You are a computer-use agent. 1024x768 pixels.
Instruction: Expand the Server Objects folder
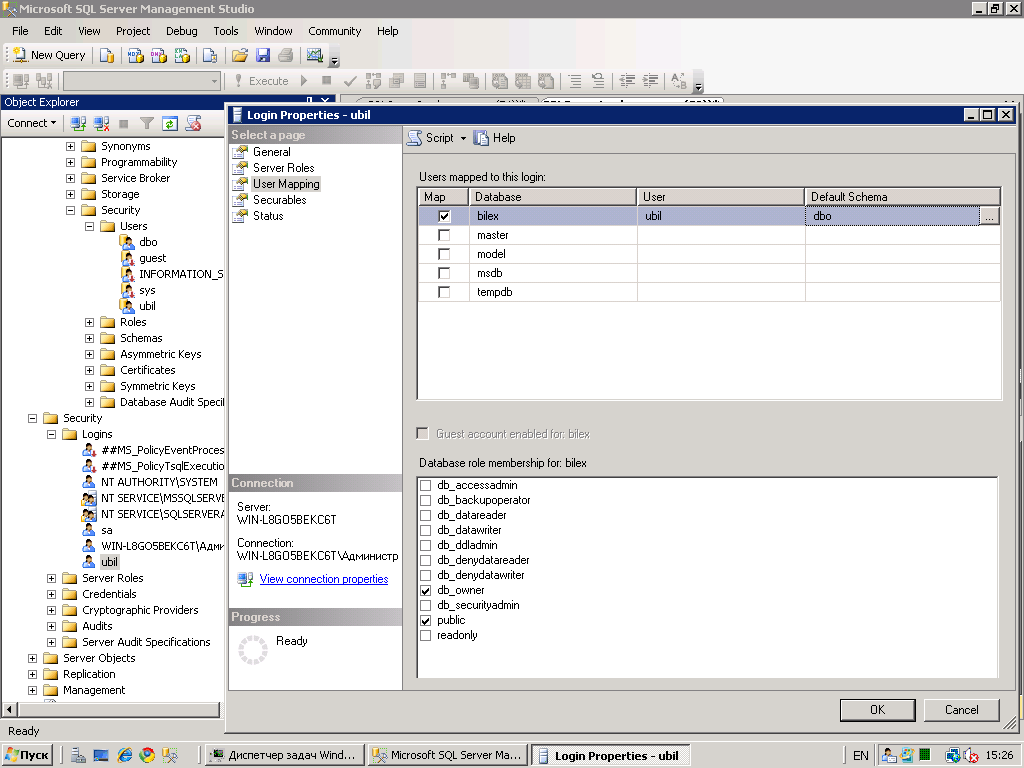[x=33, y=658]
